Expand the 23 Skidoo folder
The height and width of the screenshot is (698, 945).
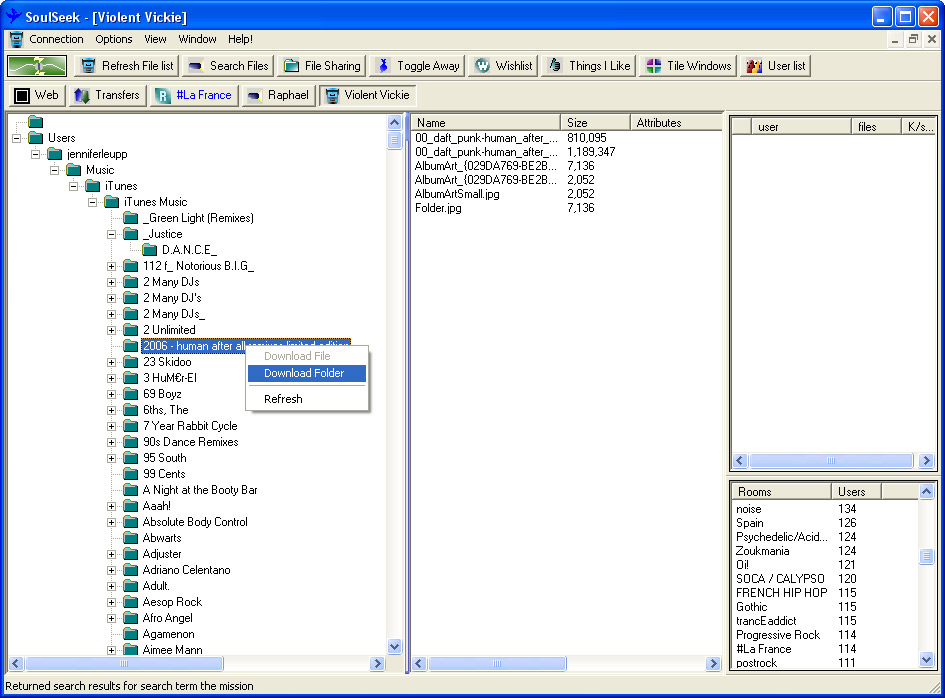tap(111, 362)
